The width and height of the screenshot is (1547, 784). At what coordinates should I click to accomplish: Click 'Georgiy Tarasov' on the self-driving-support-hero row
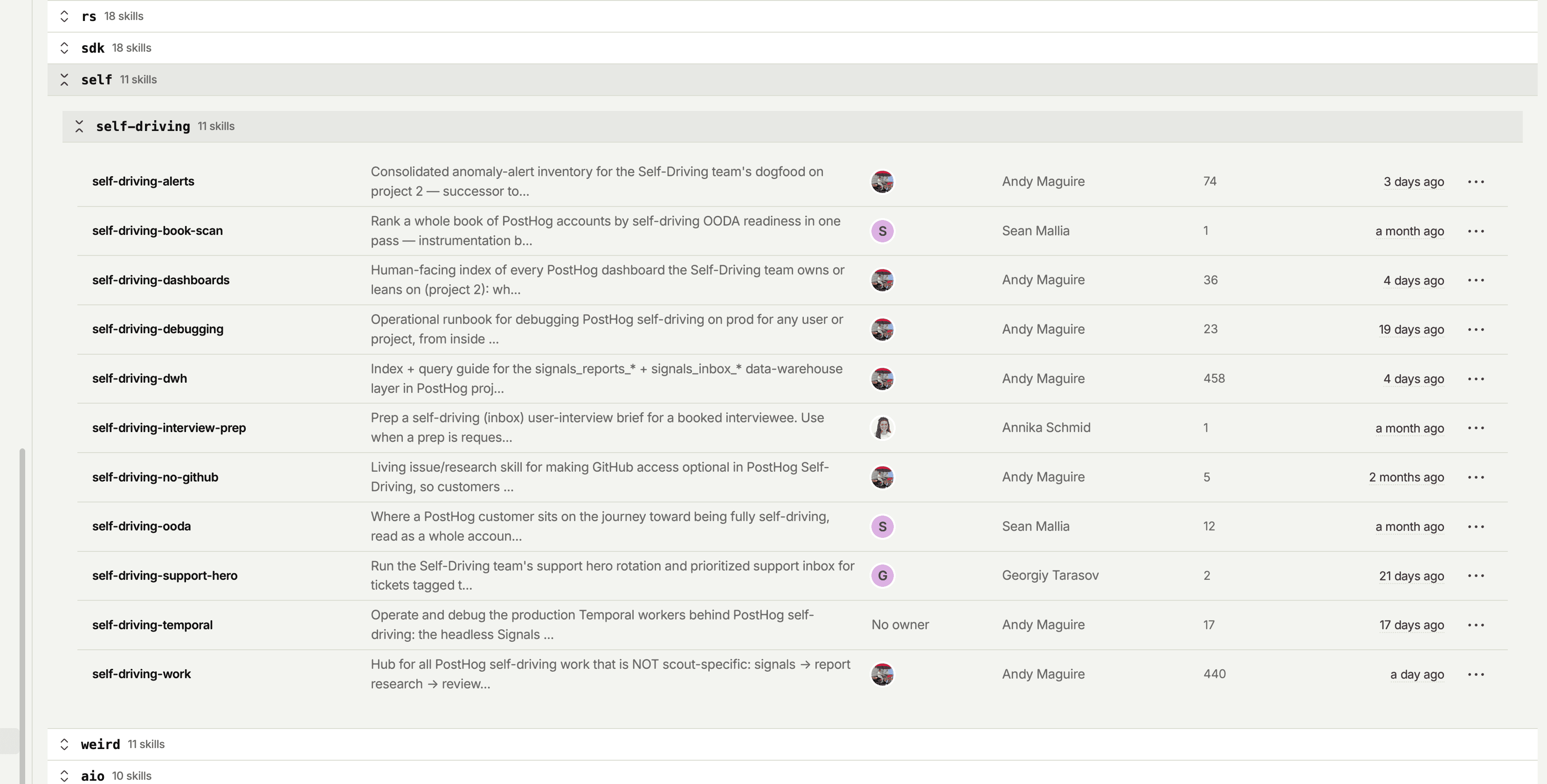point(1050,575)
